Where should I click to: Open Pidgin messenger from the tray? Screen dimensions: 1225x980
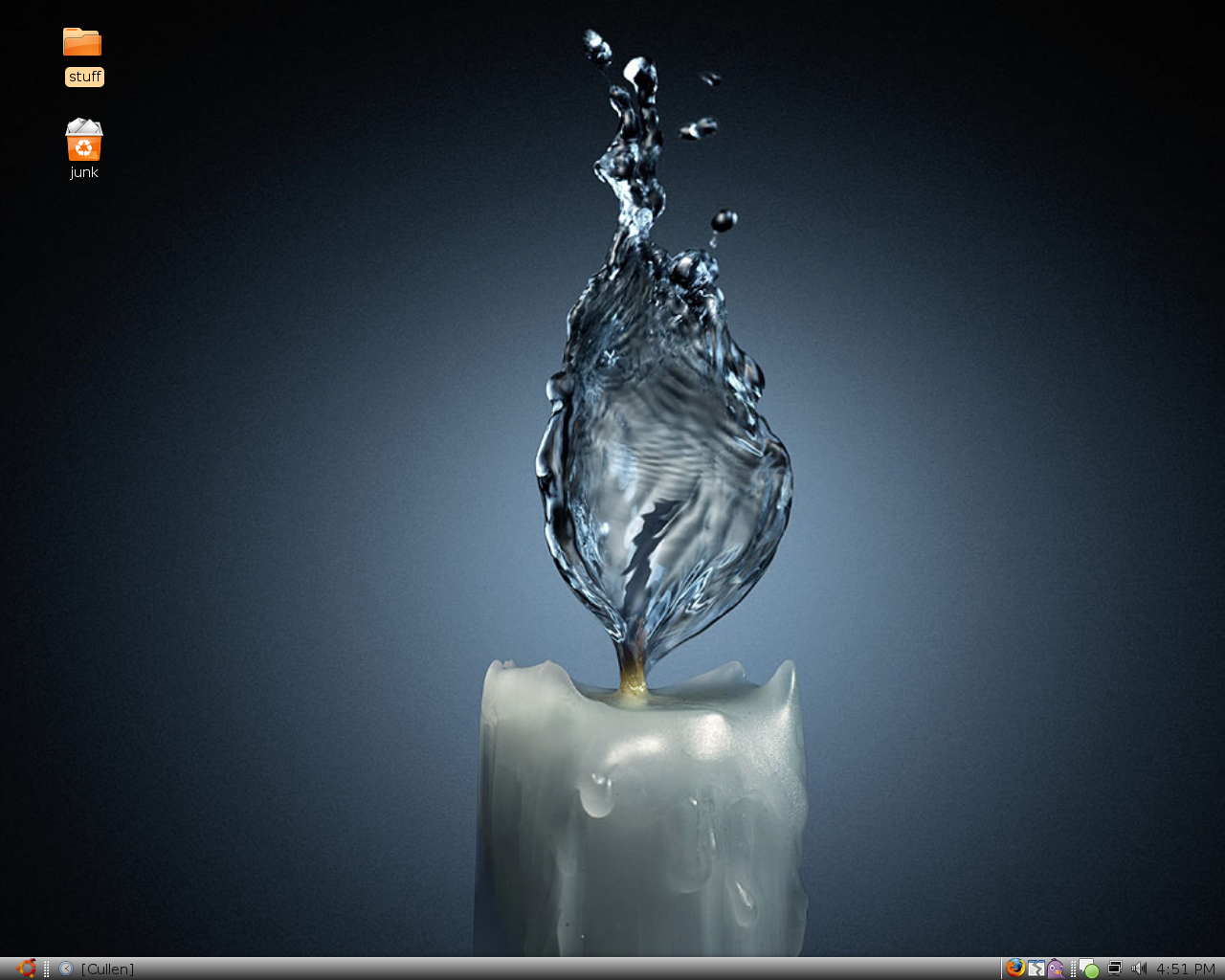coord(1056,969)
